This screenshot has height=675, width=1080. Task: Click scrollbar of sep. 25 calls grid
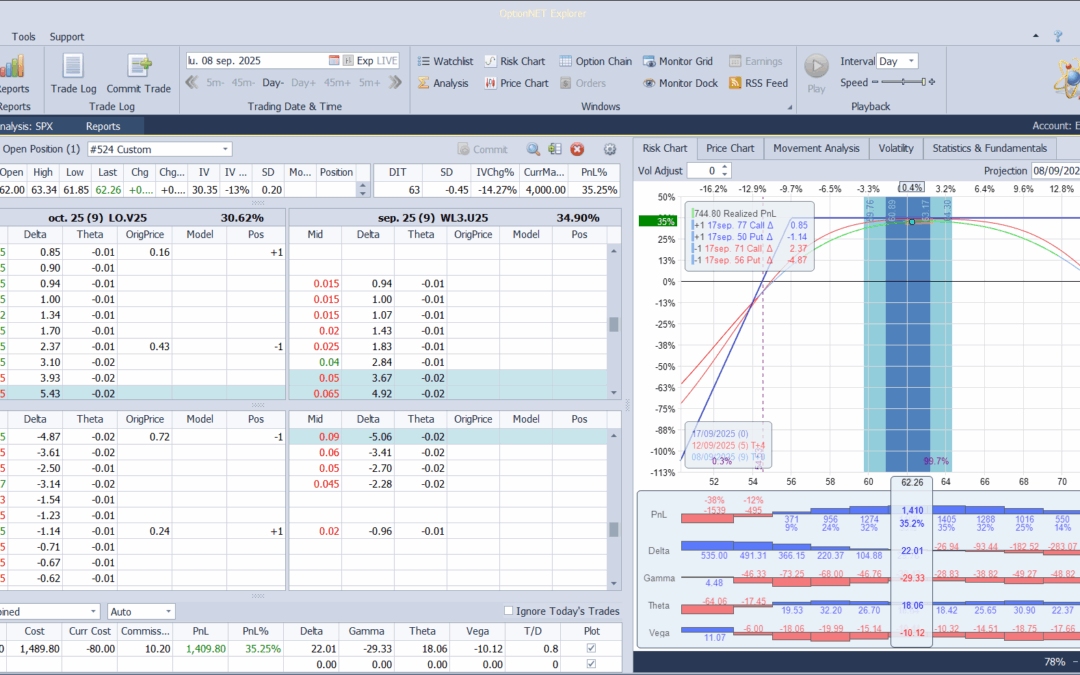(614, 322)
